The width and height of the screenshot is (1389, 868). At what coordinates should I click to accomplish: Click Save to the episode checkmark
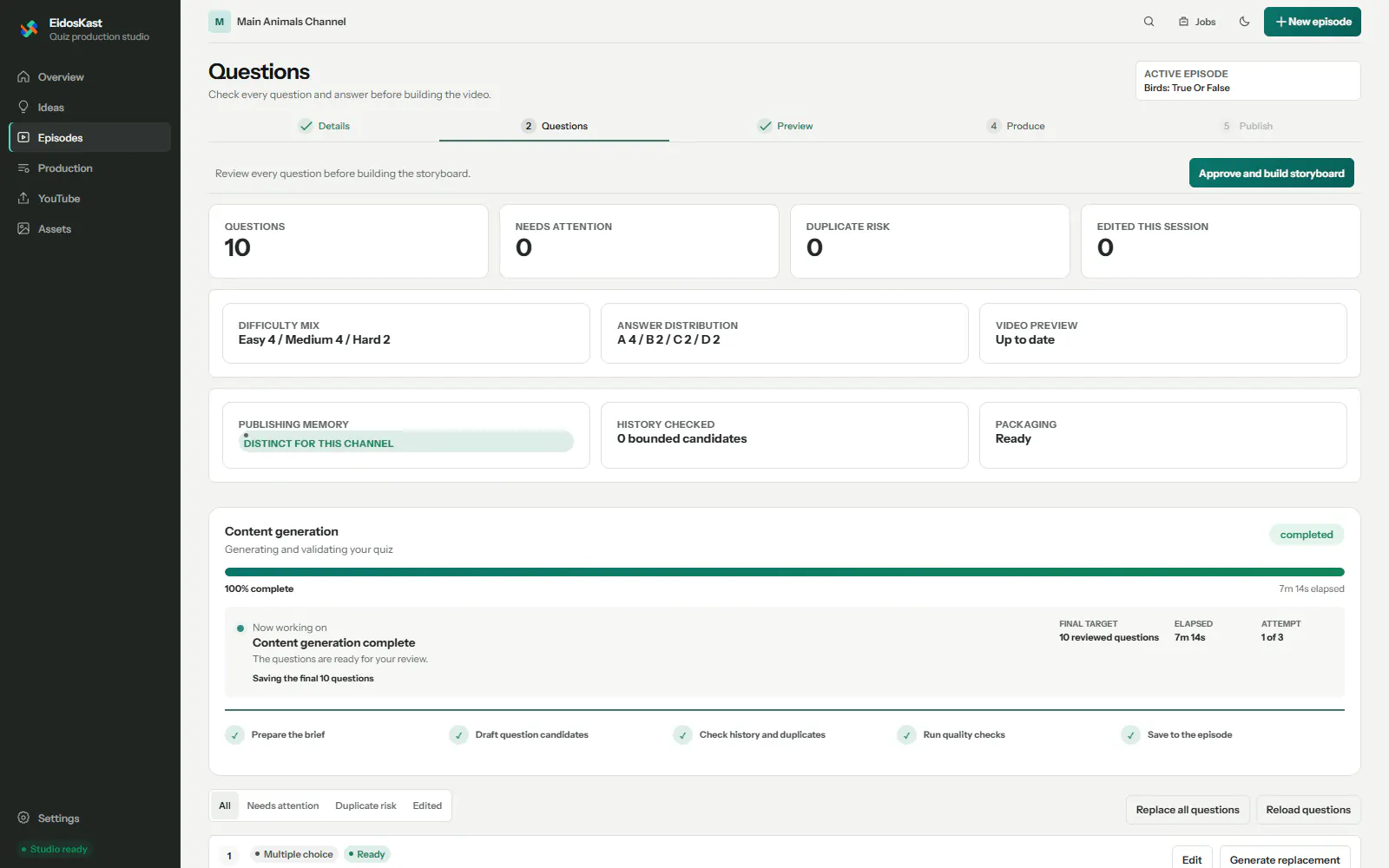pos(1130,735)
